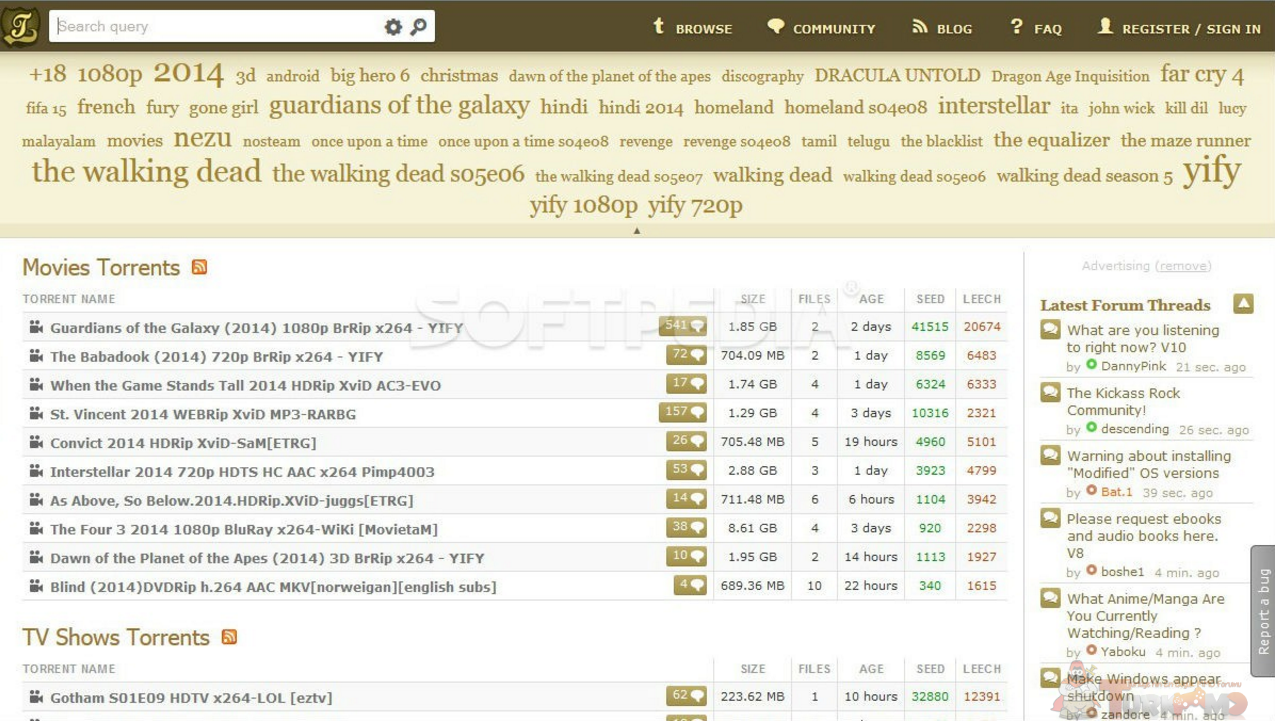
Task: Open the Community menu
Action: click(821, 28)
